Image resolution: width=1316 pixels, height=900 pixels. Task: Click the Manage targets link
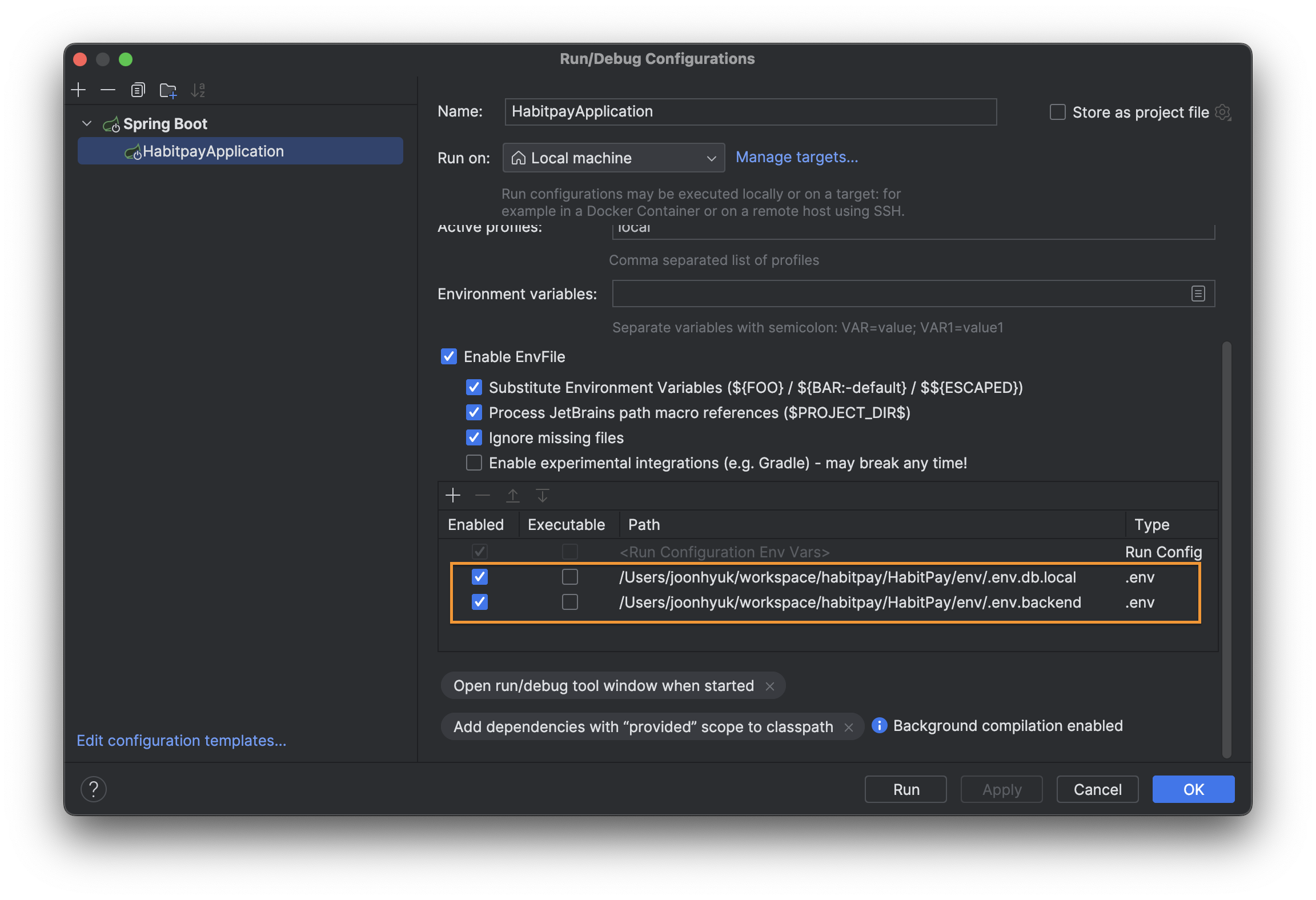pos(796,157)
